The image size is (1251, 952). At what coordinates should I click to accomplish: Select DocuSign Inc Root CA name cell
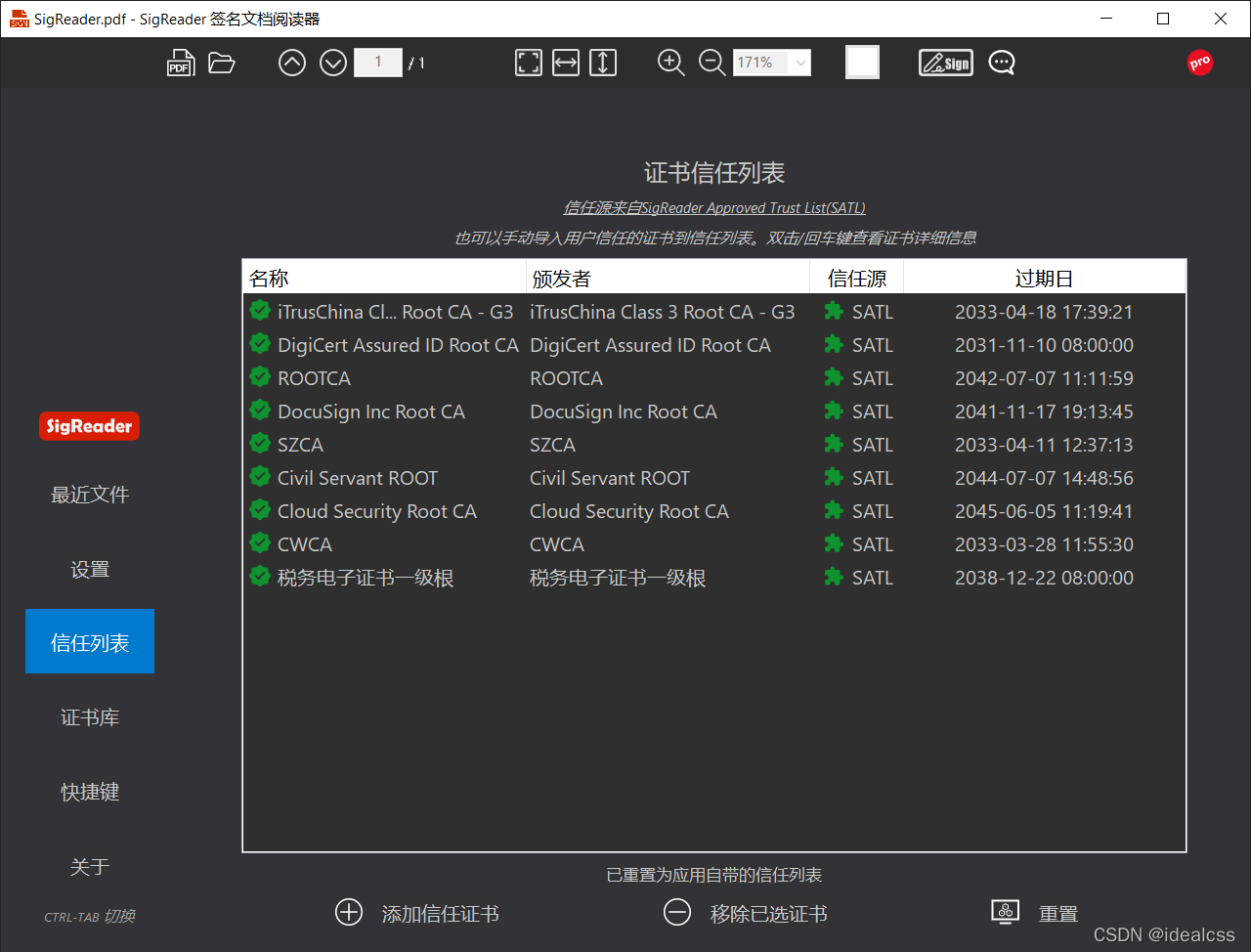coord(371,411)
